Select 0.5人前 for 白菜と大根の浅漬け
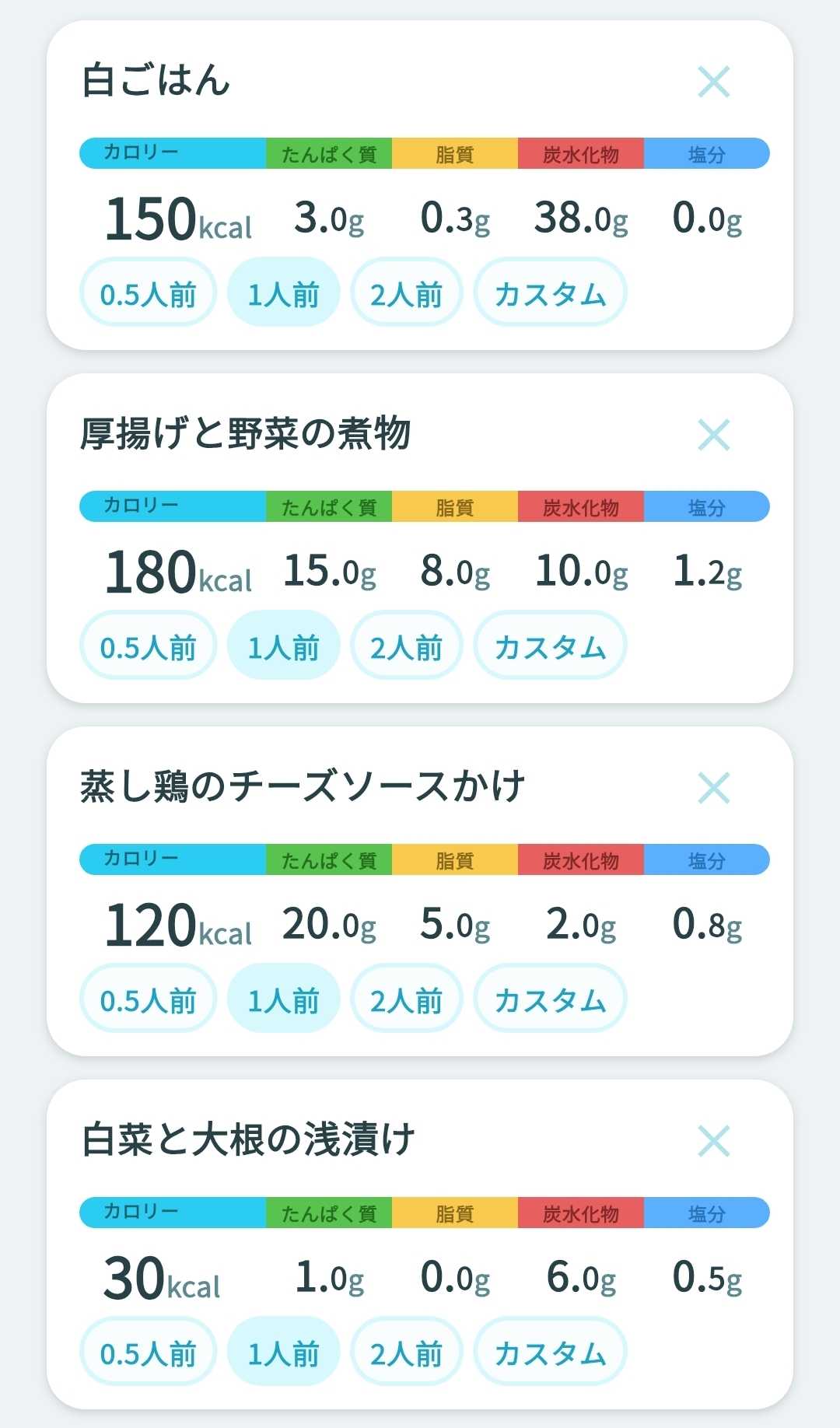840x1428 pixels. 148,1352
